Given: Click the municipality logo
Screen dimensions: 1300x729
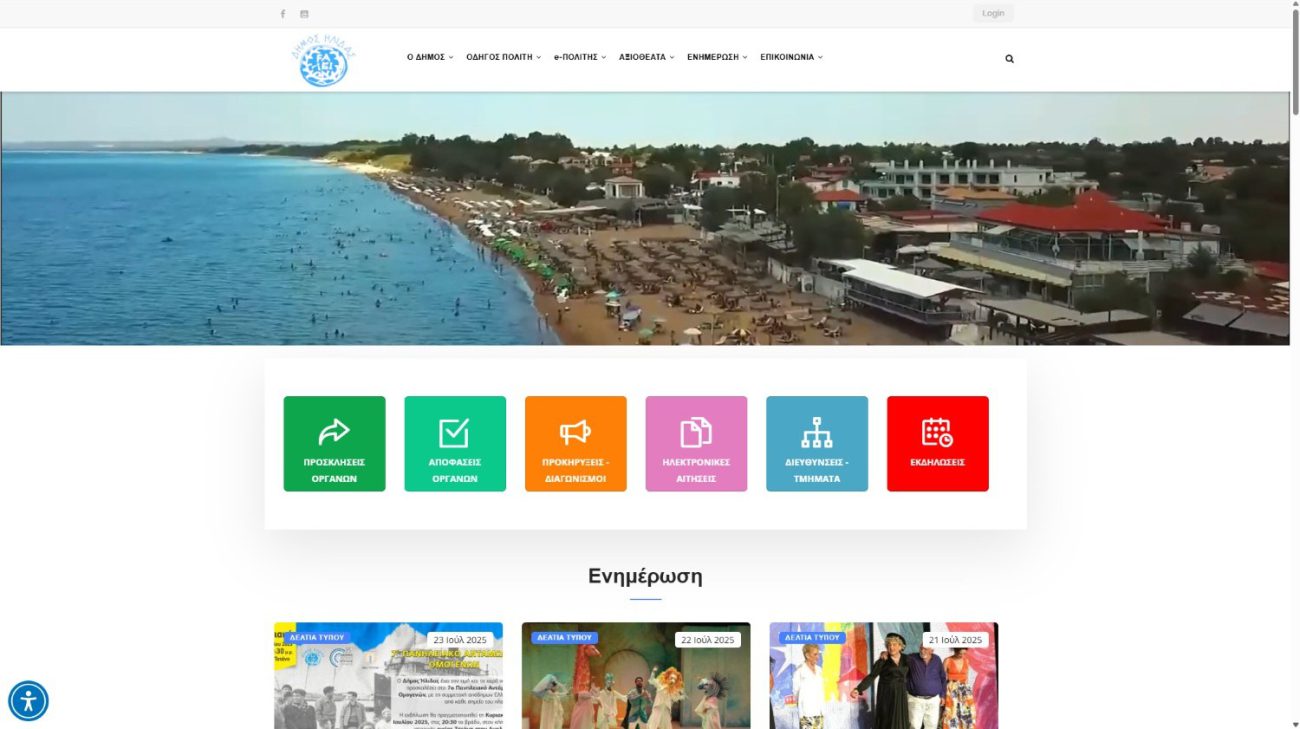Looking at the screenshot, I should tap(323, 60).
